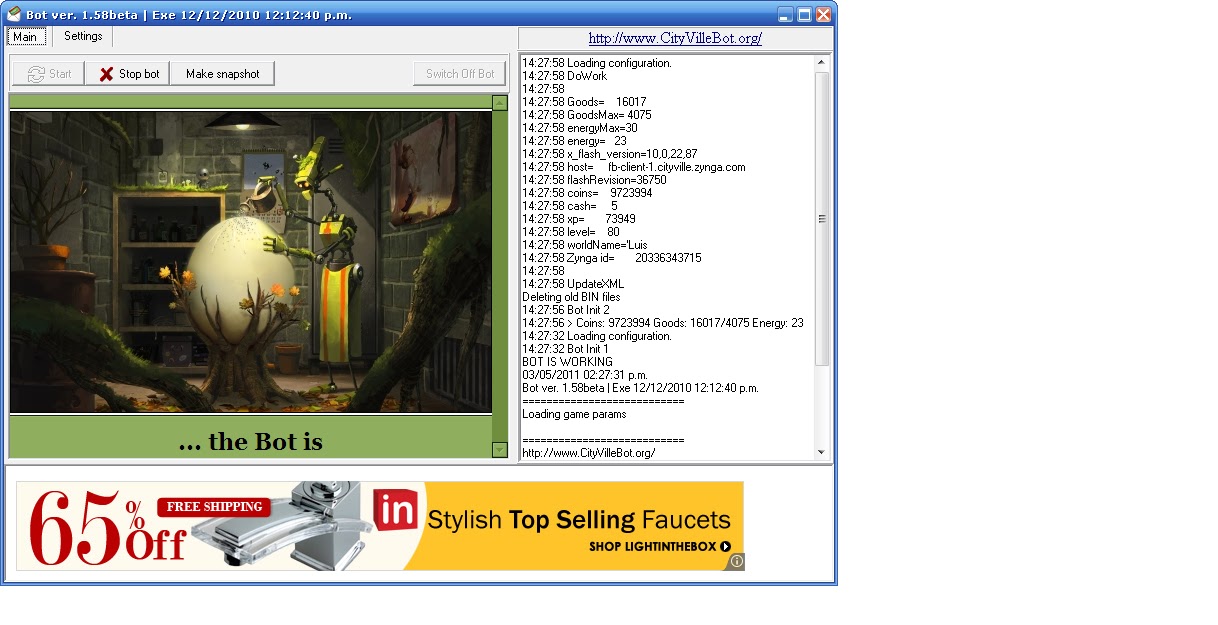Click the log panel scroll up arrow
Viewport: 1218px width, 625px height.
822,63
